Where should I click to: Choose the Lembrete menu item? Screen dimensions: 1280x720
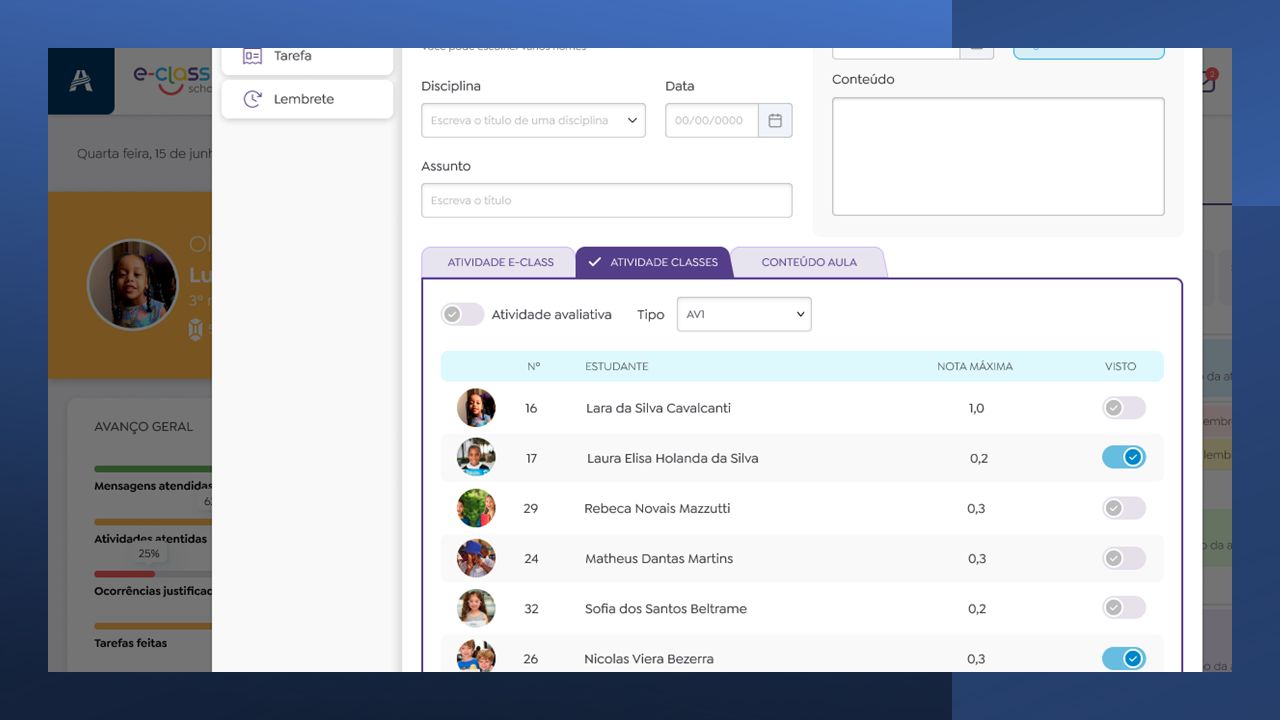point(307,99)
